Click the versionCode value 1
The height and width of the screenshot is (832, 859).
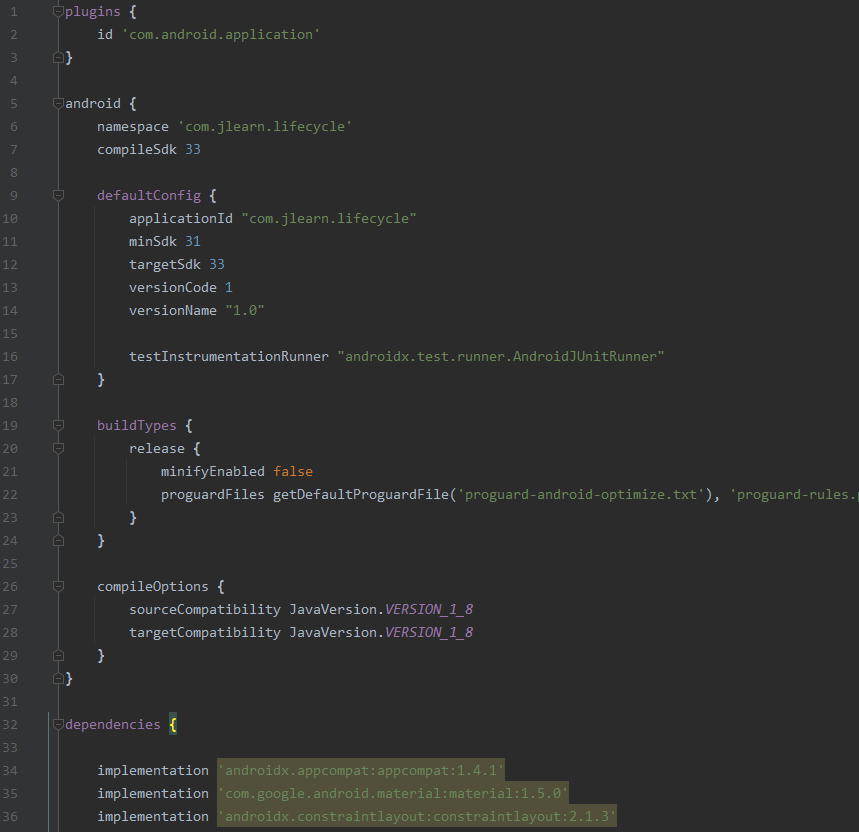pos(229,288)
